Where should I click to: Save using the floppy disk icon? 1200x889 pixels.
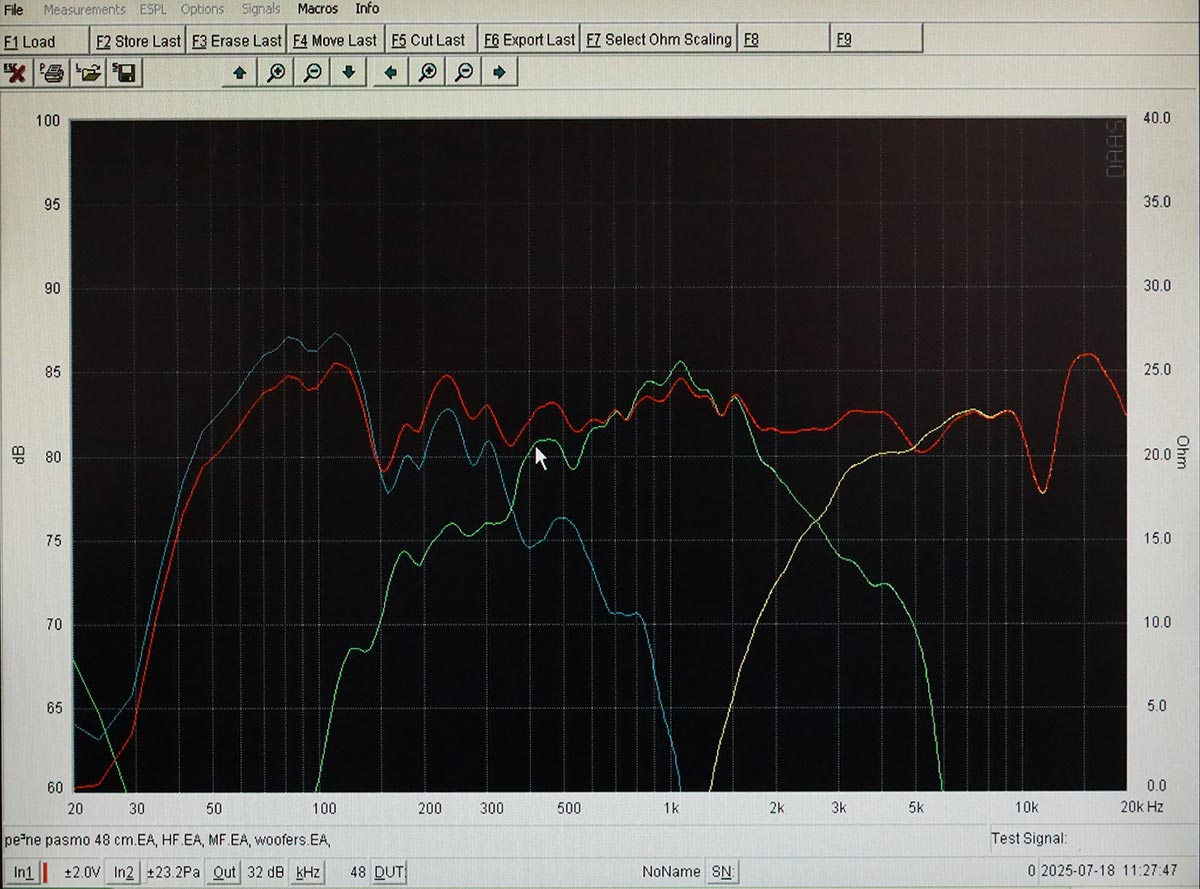(126, 73)
